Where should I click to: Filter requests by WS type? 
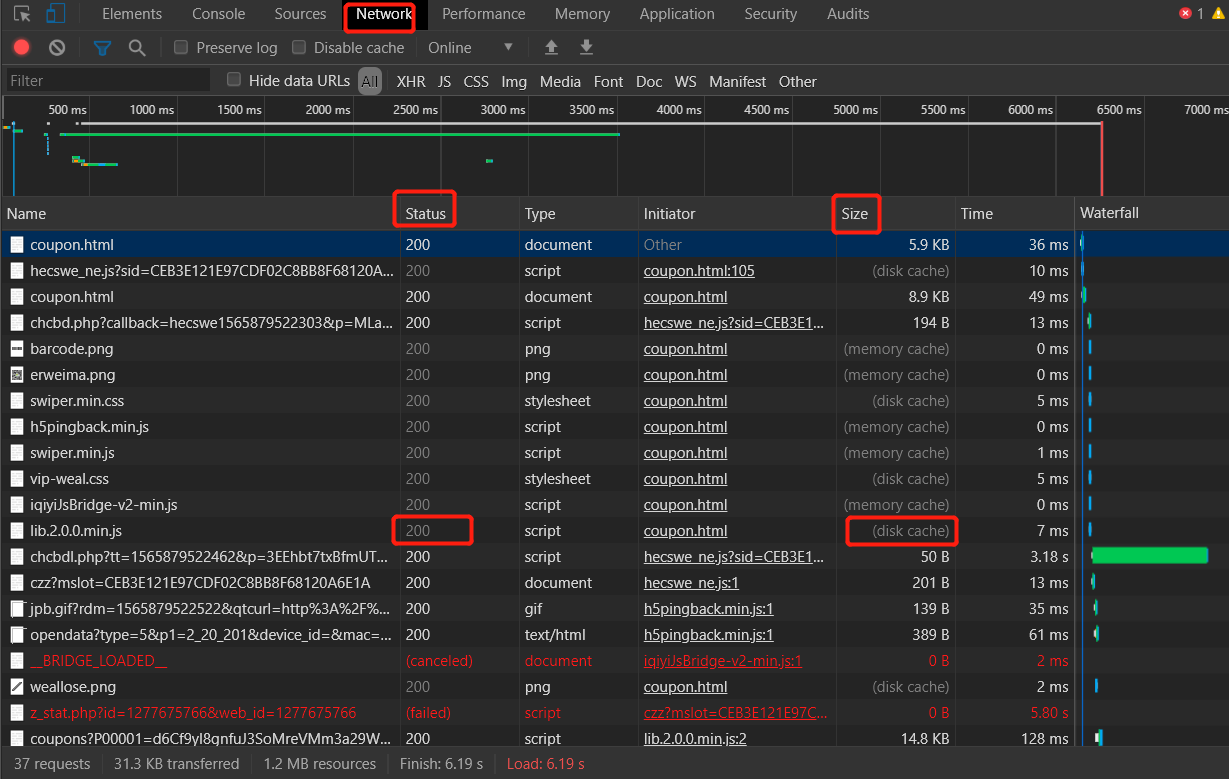click(685, 81)
